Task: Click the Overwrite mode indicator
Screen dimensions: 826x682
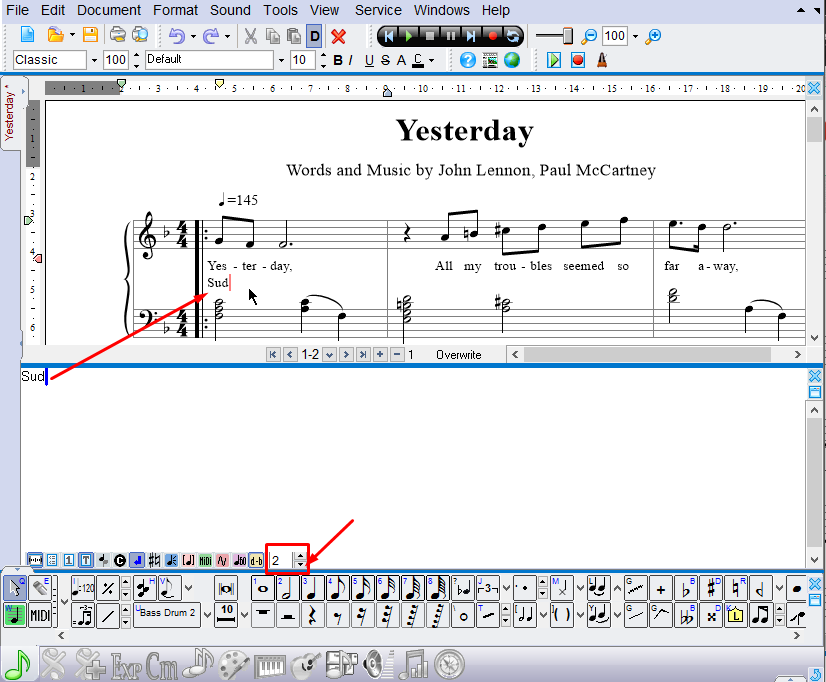Action: tap(458, 355)
